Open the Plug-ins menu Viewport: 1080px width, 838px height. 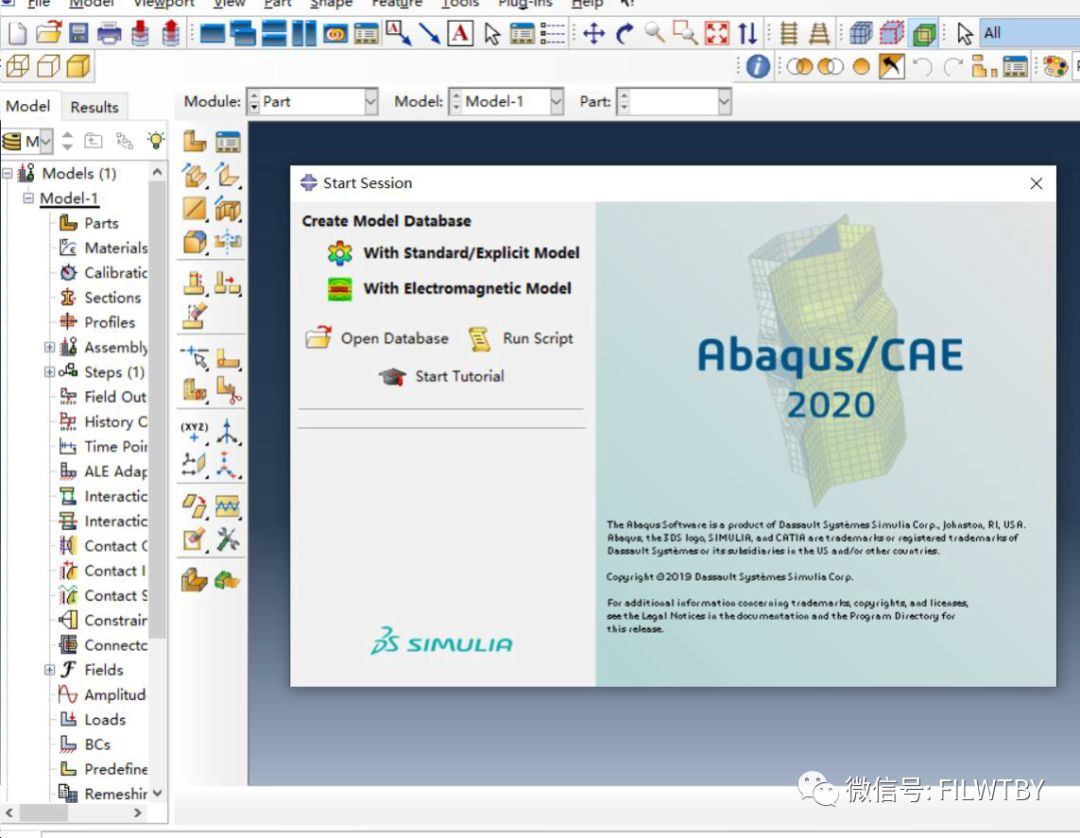(x=525, y=4)
